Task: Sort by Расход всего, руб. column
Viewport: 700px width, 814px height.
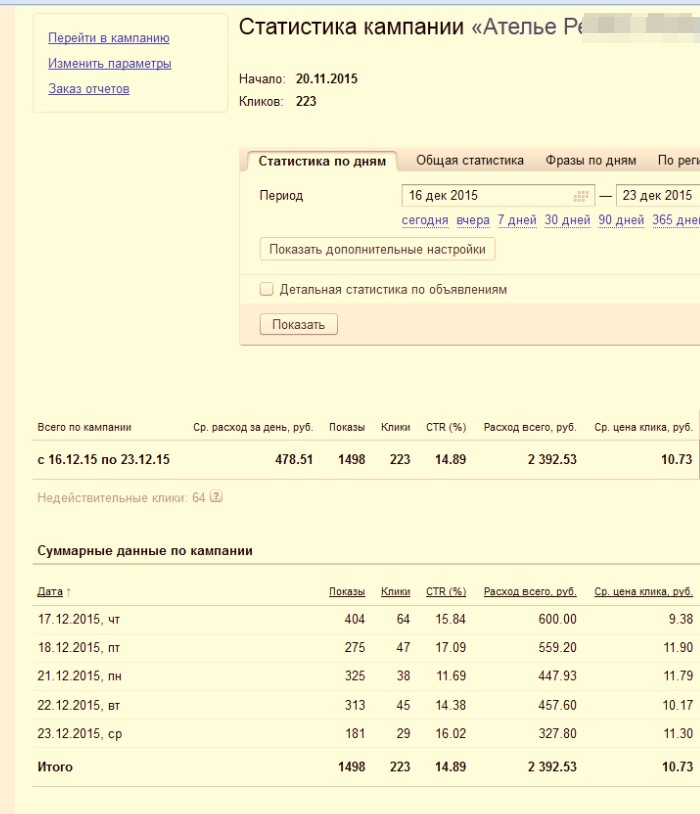Action: click(530, 592)
